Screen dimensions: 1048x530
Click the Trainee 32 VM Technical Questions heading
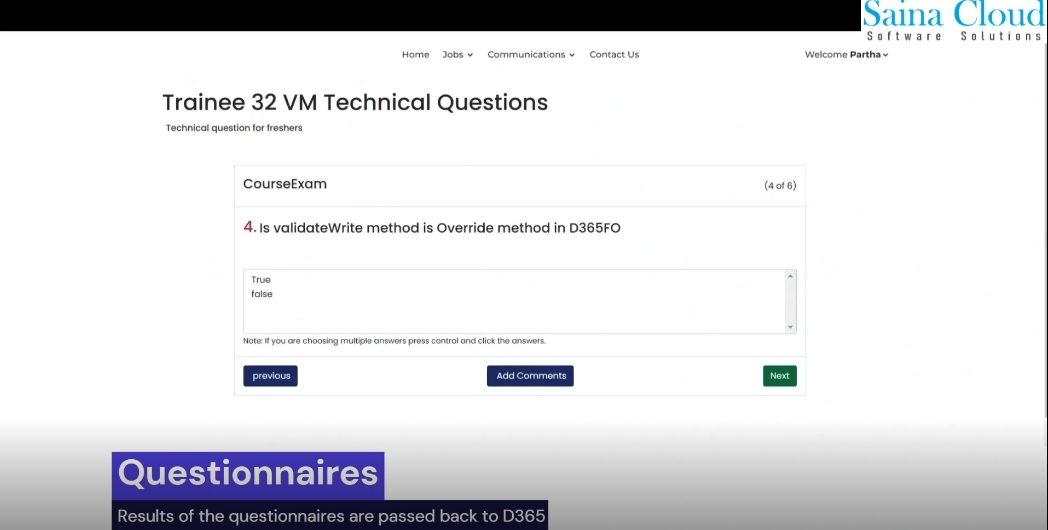point(355,102)
